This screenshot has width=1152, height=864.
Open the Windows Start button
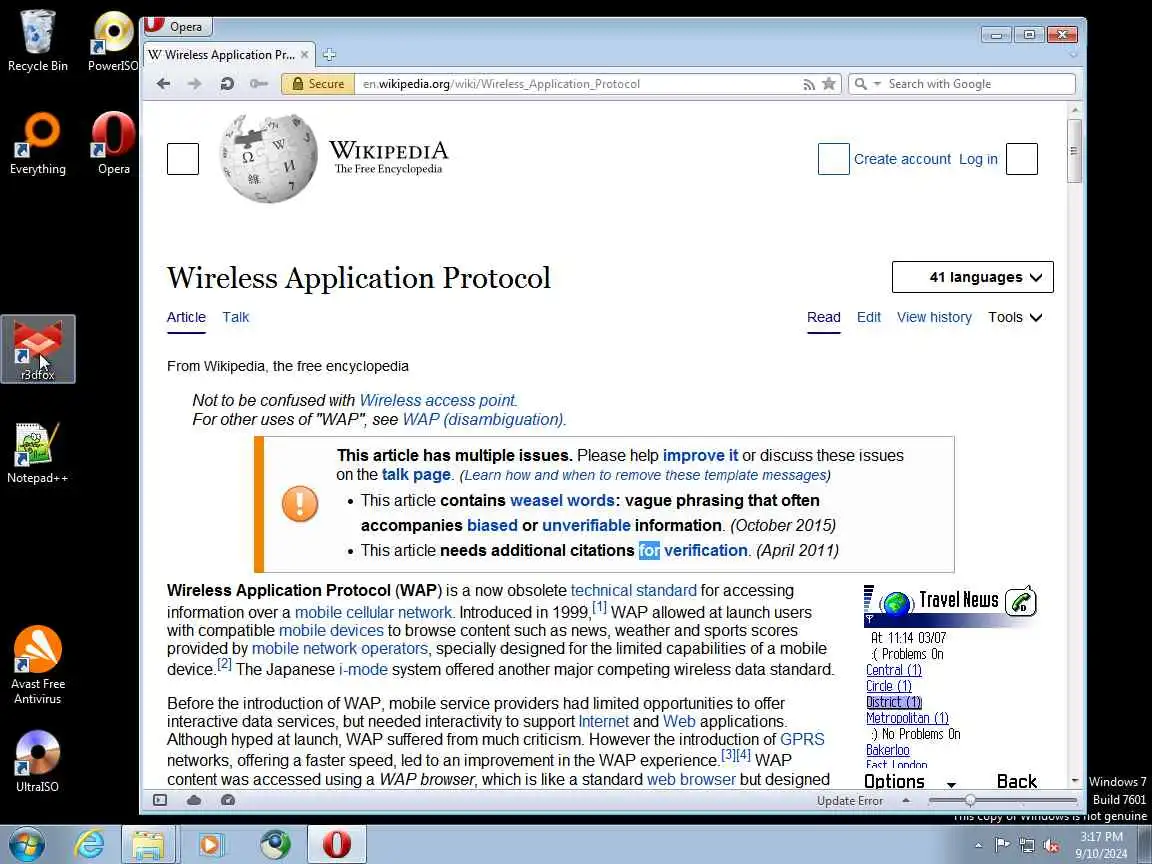[26, 844]
